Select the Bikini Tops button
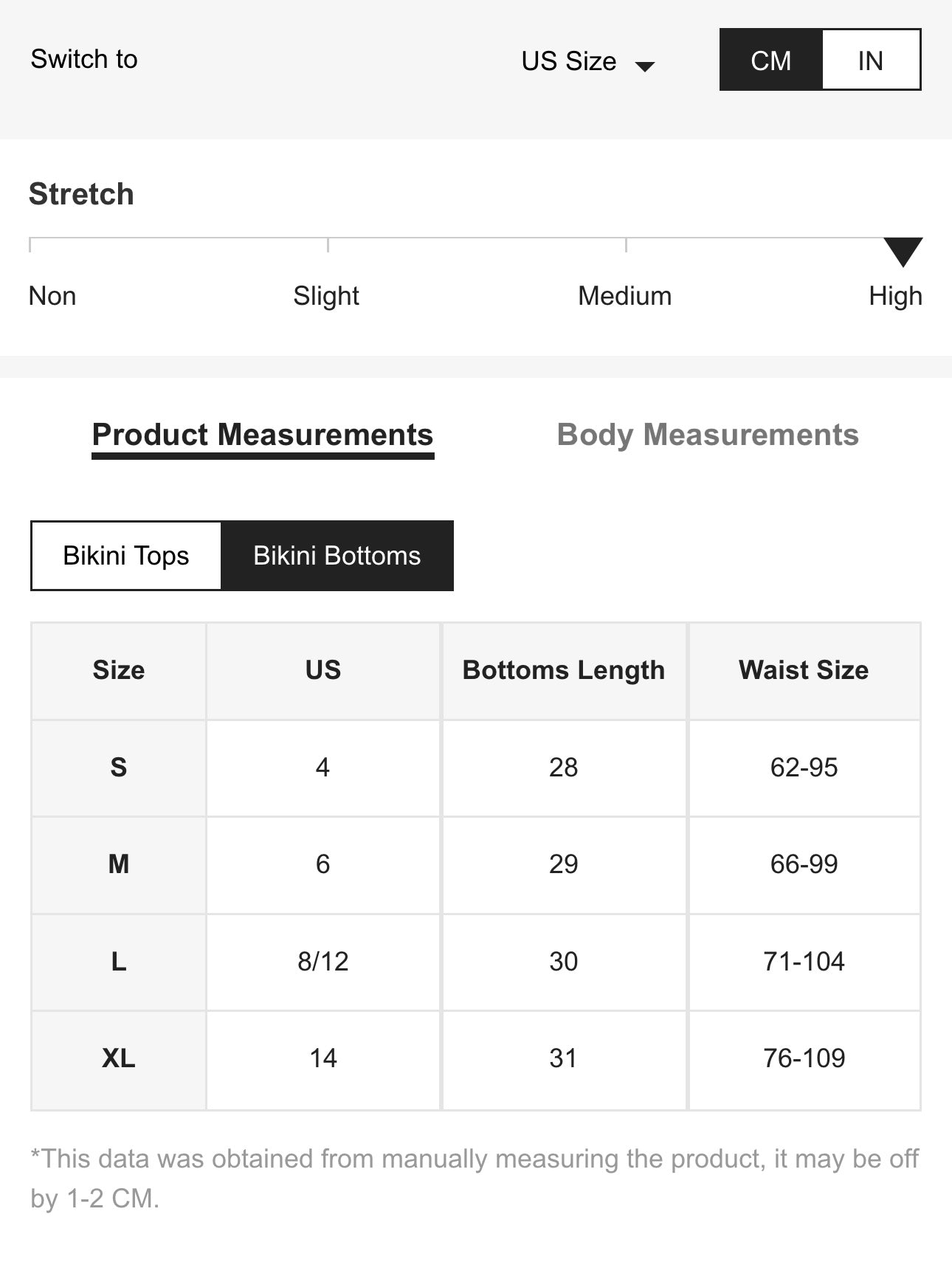This screenshot has height=1265, width=952. 126,556
